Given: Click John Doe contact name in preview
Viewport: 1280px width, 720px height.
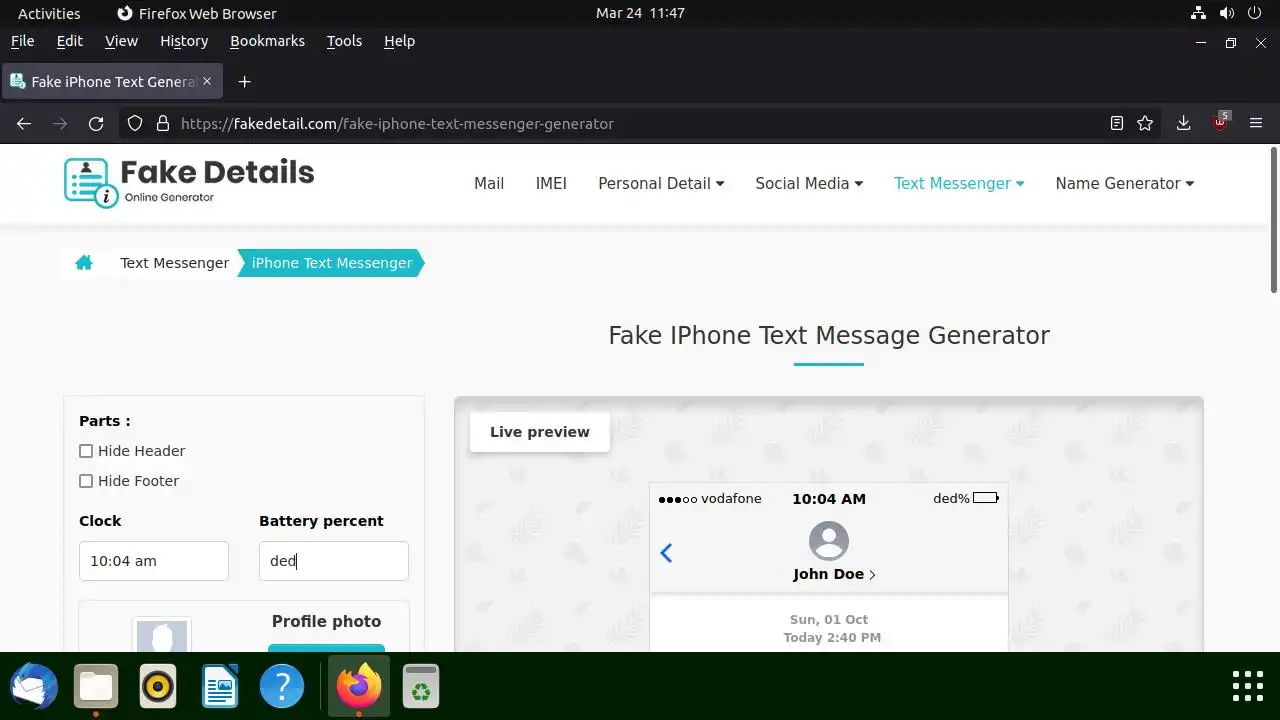Looking at the screenshot, I should coord(828,574).
